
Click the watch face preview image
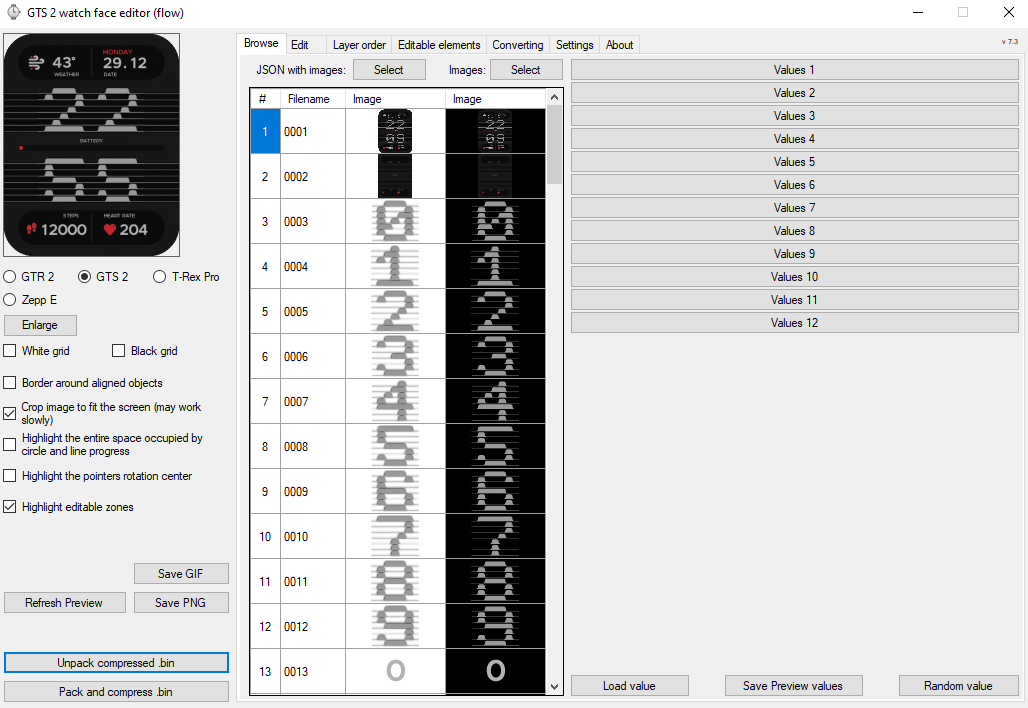92,145
